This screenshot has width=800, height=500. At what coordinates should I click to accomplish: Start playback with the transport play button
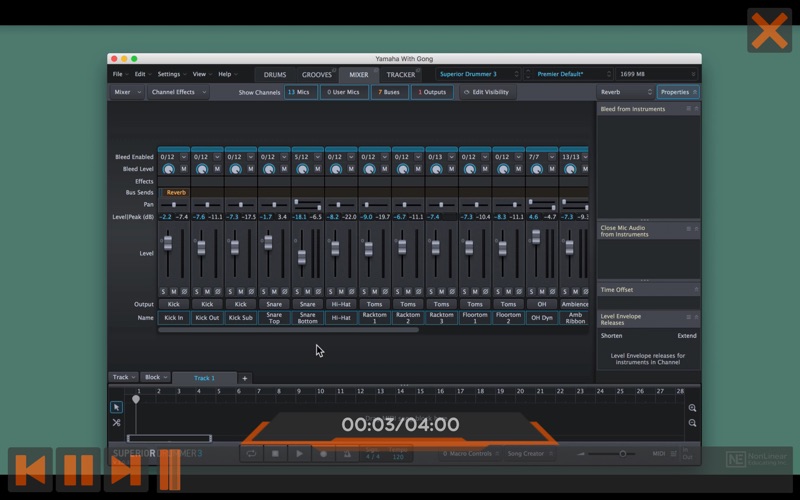click(x=299, y=454)
